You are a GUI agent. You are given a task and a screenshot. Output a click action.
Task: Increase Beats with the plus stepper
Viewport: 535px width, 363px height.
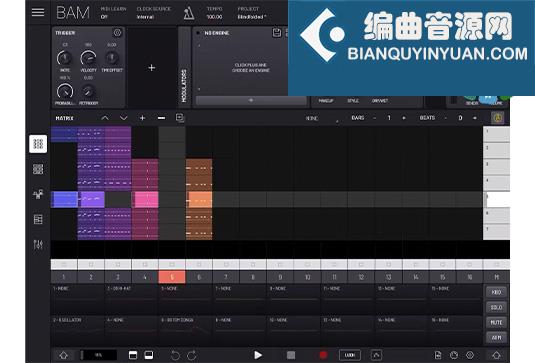475,118
